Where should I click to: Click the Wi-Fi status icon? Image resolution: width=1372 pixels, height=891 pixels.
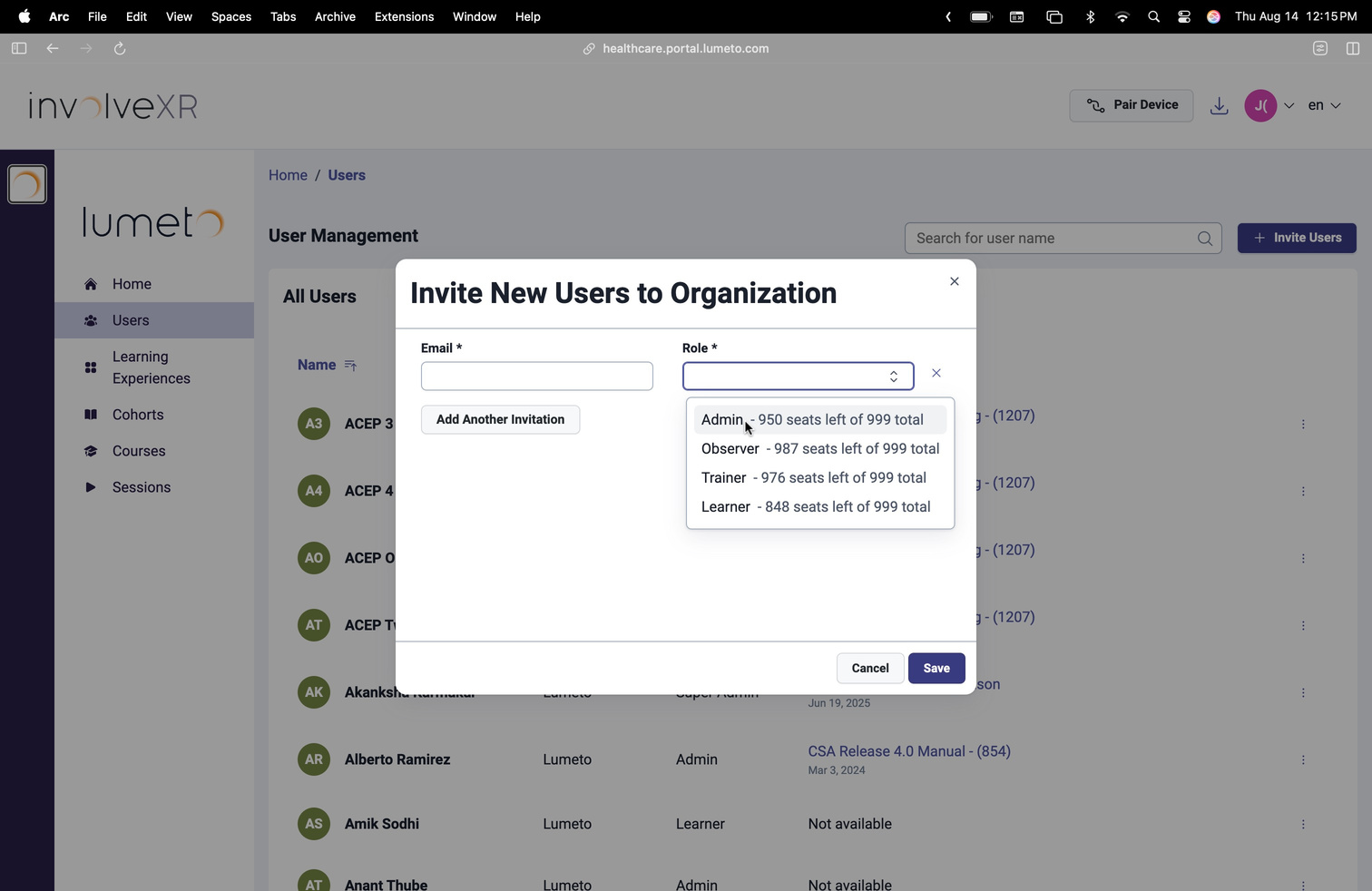point(1122,16)
